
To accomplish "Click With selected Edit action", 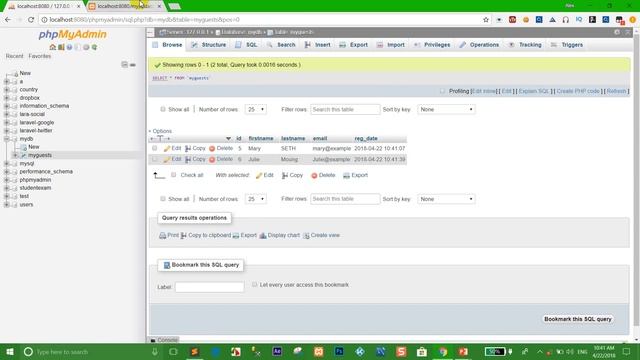I will point(264,175).
